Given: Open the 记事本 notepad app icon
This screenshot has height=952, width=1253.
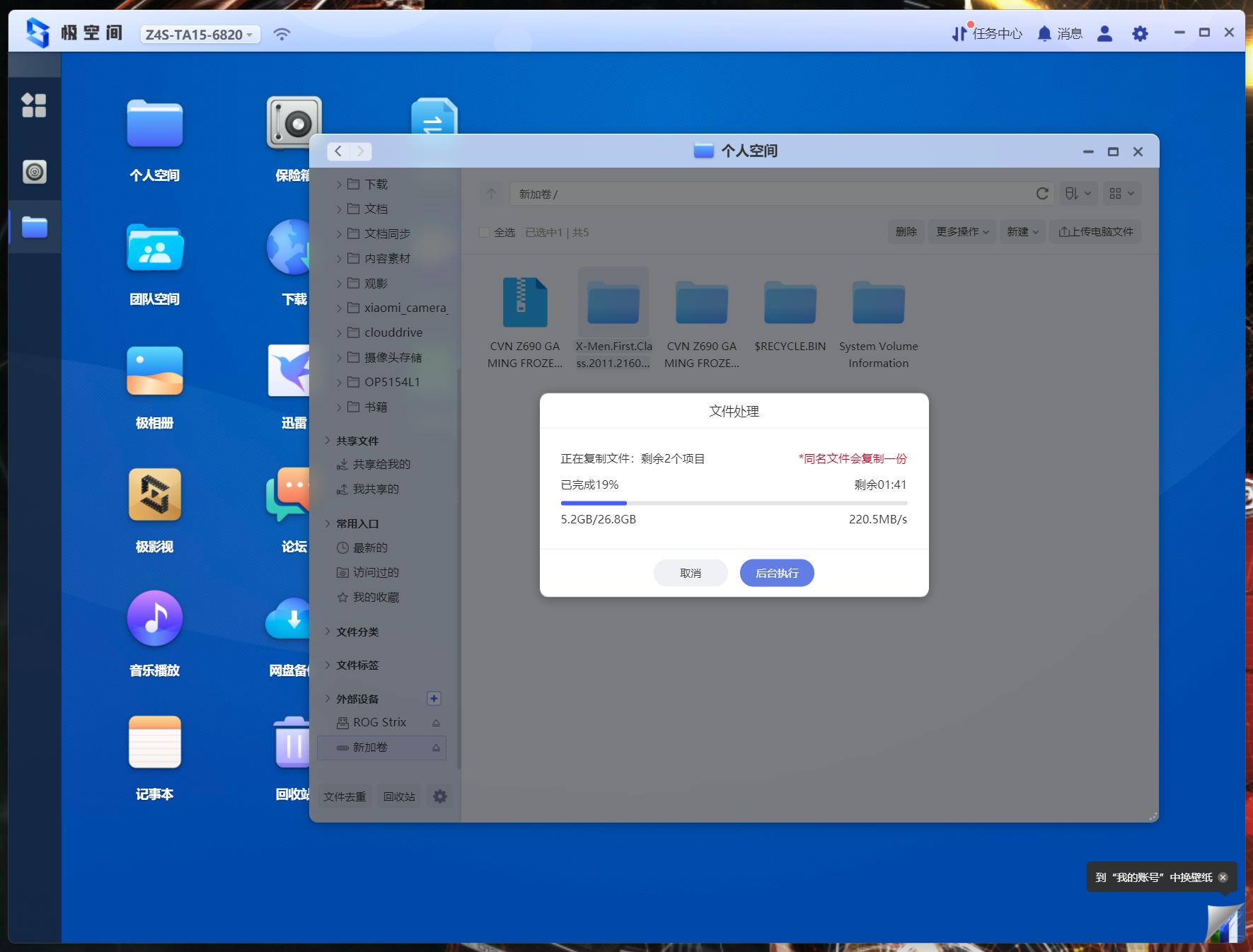Looking at the screenshot, I should pyautogui.click(x=154, y=743).
